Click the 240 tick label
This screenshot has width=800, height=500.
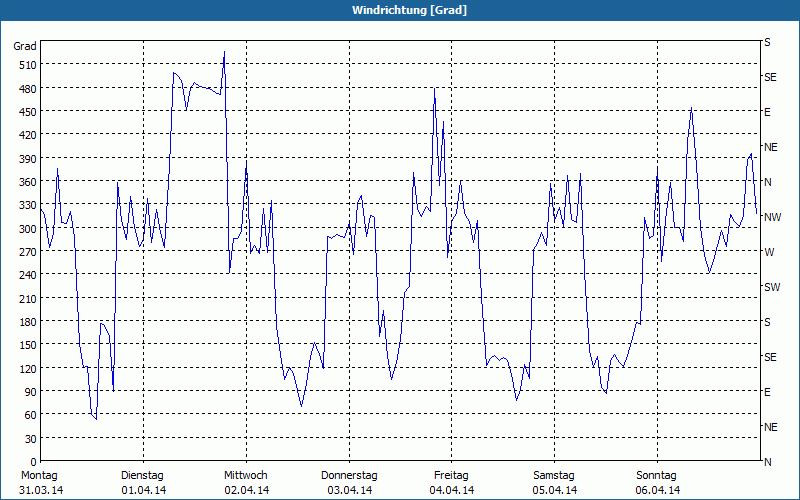(28, 276)
